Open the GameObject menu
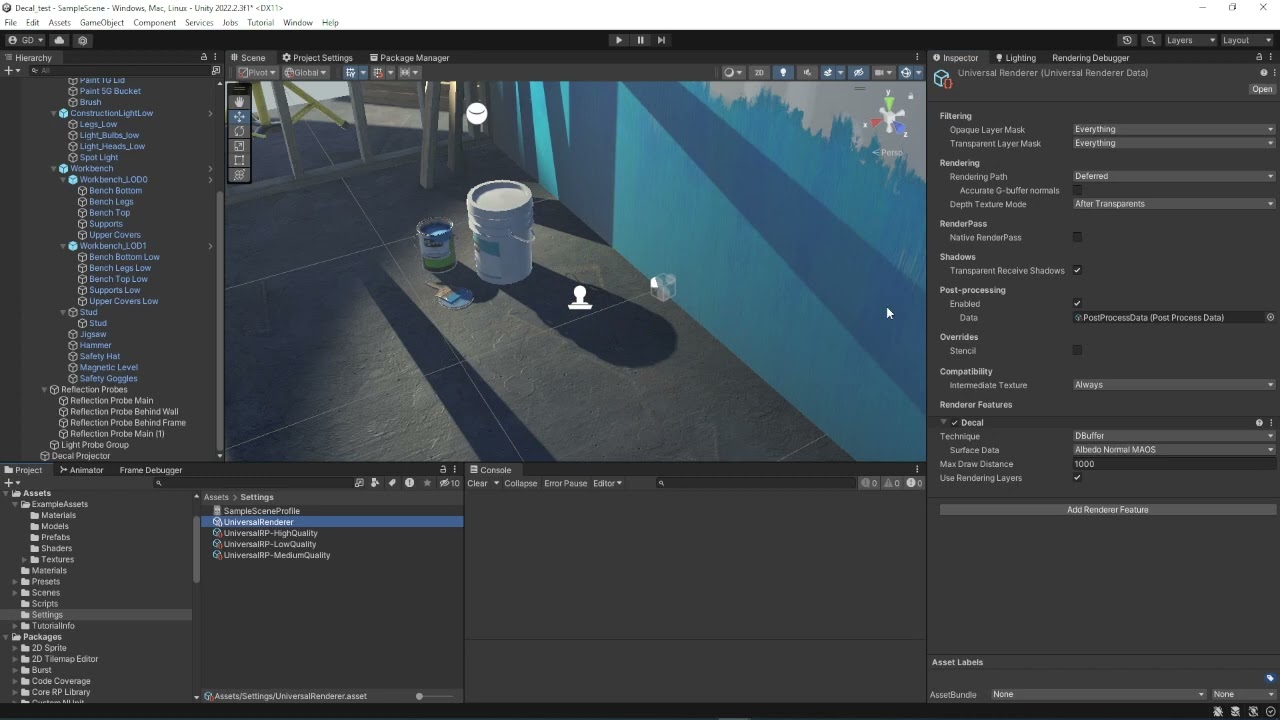 point(101,22)
